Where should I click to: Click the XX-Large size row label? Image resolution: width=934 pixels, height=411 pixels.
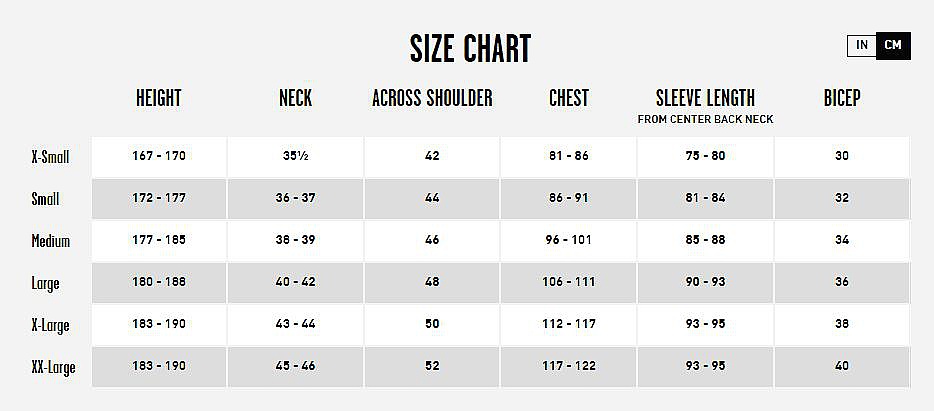click(53, 367)
